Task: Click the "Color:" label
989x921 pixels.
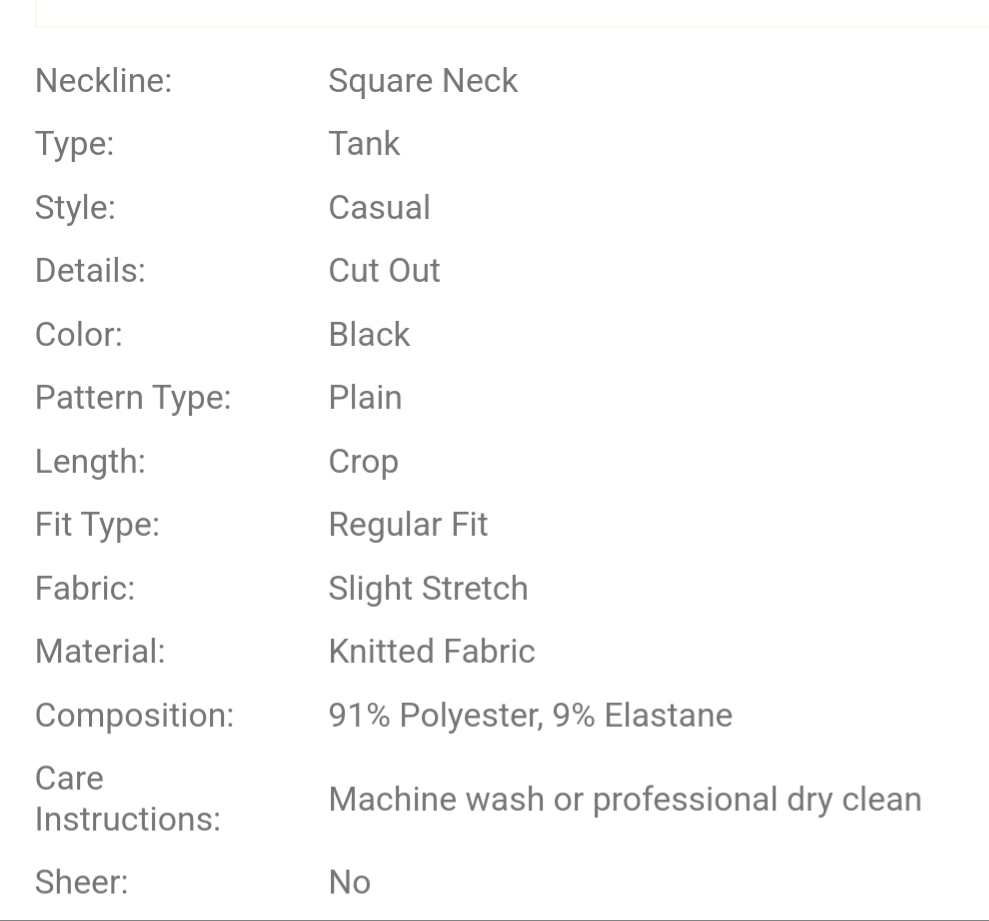Action: [x=78, y=334]
